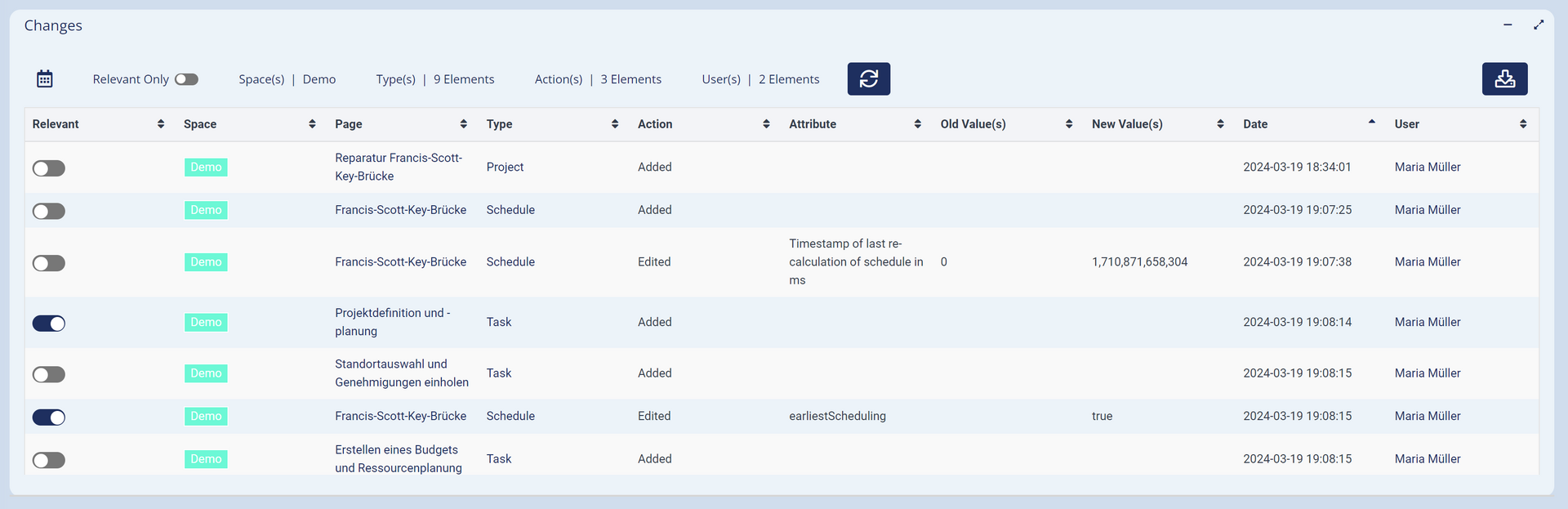Image resolution: width=1568 pixels, height=509 pixels.
Task: Open the Type(s) 9 Elements filter
Action: pos(434,79)
